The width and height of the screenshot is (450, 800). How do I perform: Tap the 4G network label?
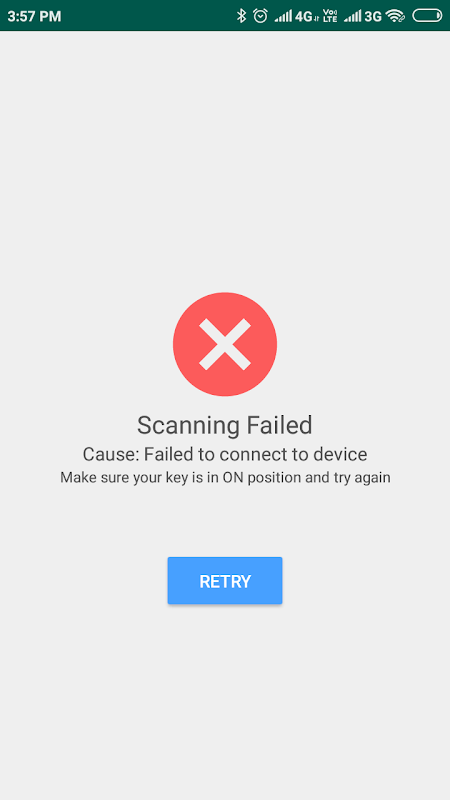[304, 17]
